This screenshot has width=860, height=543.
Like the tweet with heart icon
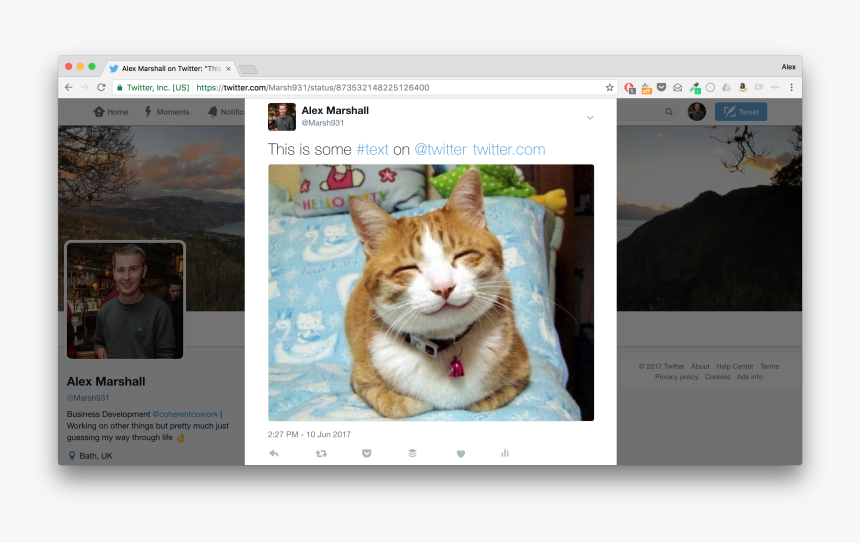click(x=461, y=453)
